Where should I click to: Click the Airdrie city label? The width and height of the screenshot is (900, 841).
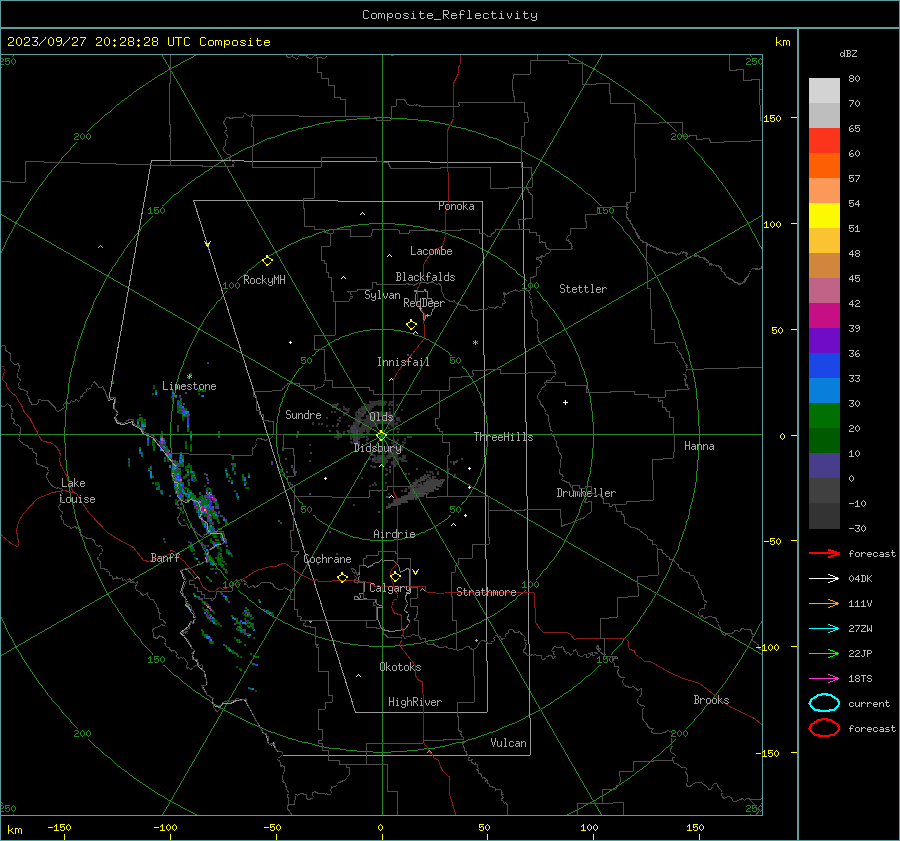[x=394, y=534]
